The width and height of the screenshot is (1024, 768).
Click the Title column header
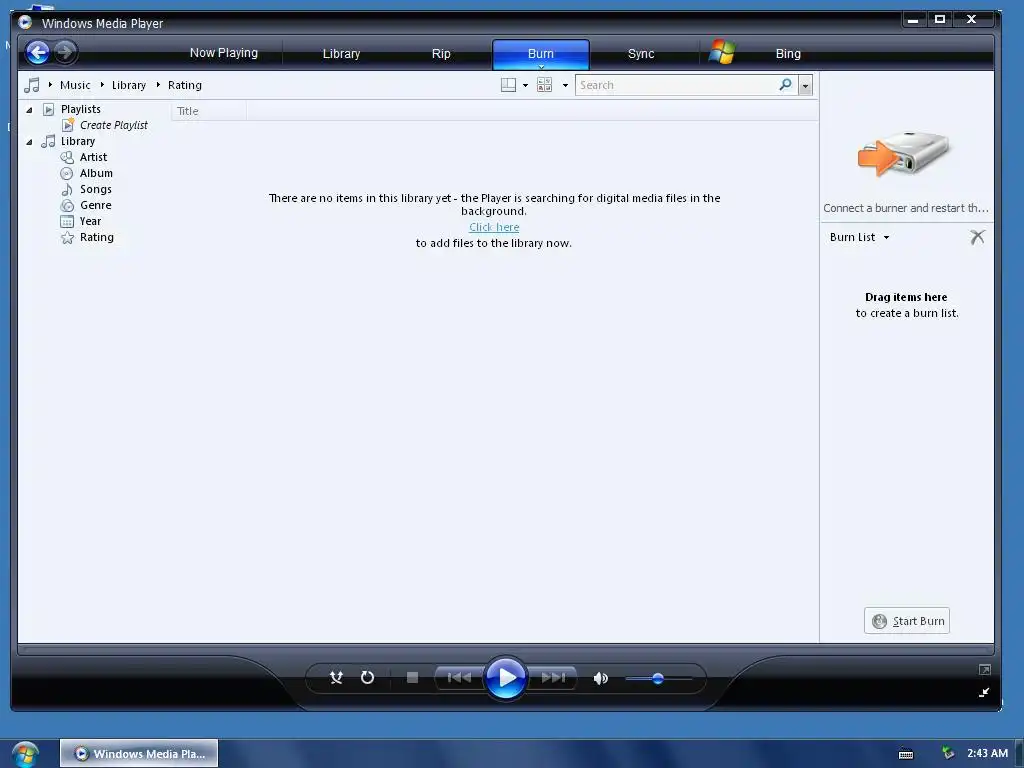(209, 111)
